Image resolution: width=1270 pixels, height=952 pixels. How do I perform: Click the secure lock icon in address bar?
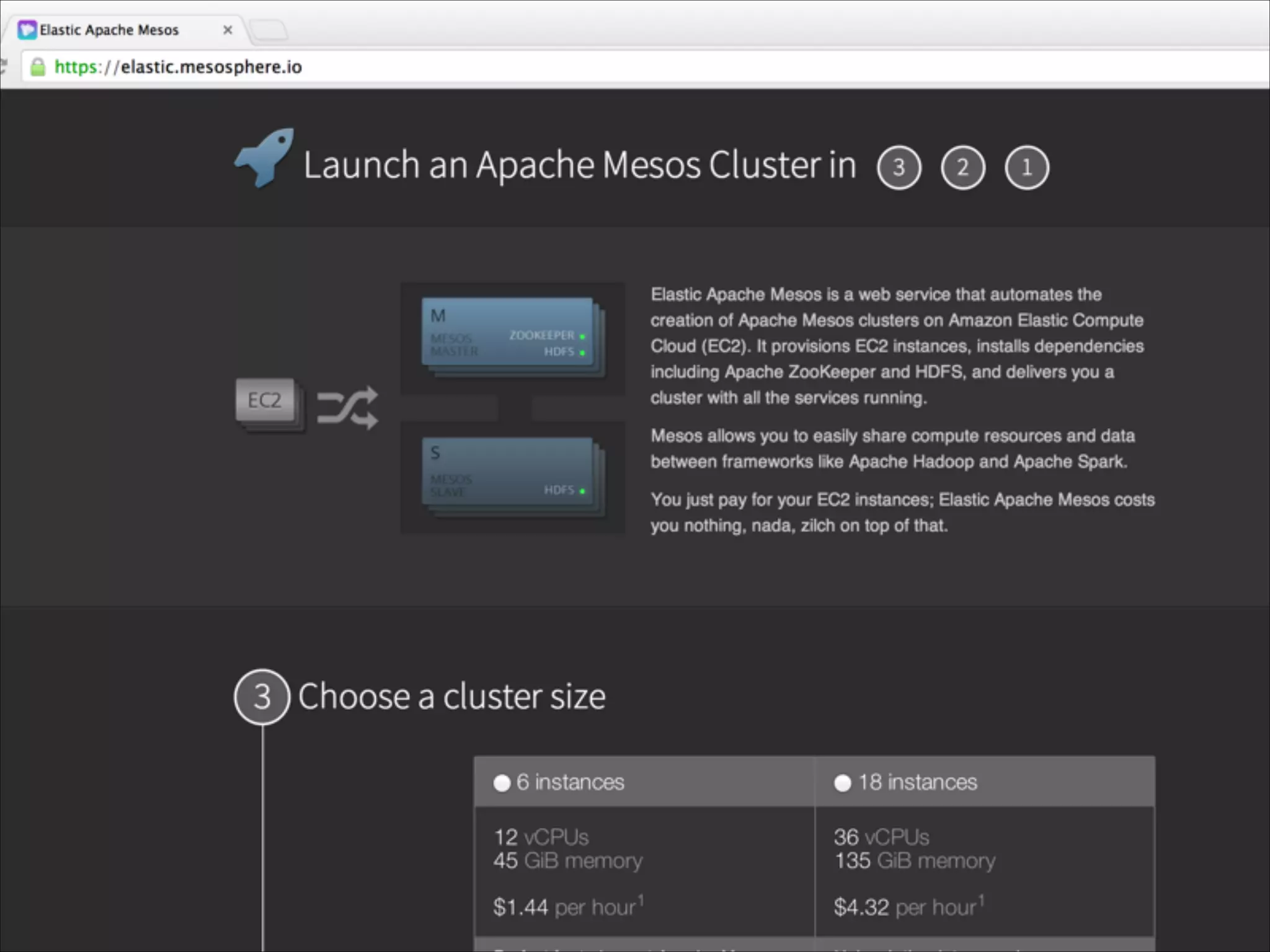coord(38,67)
